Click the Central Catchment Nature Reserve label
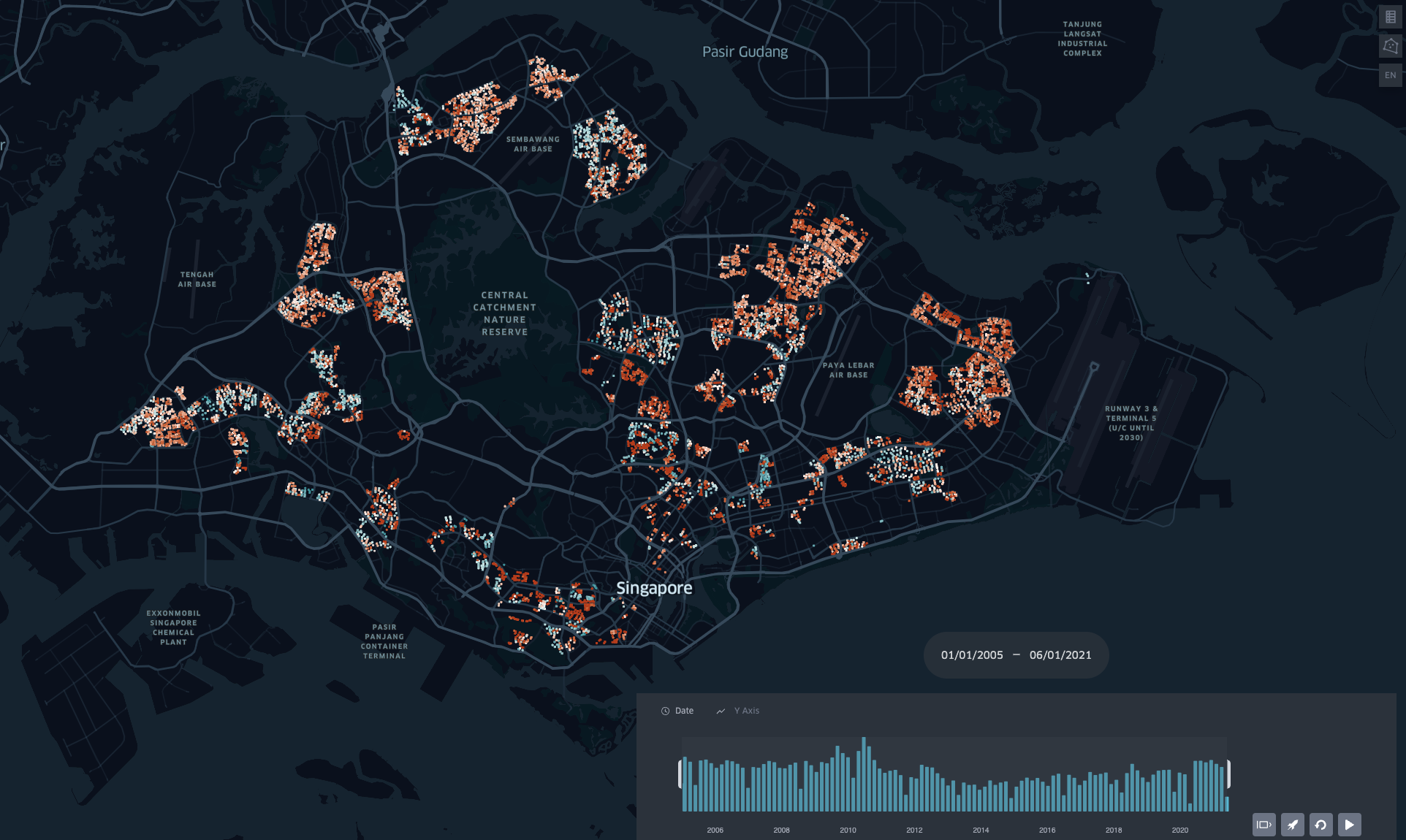1406x840 pixels. click(504, 313)
